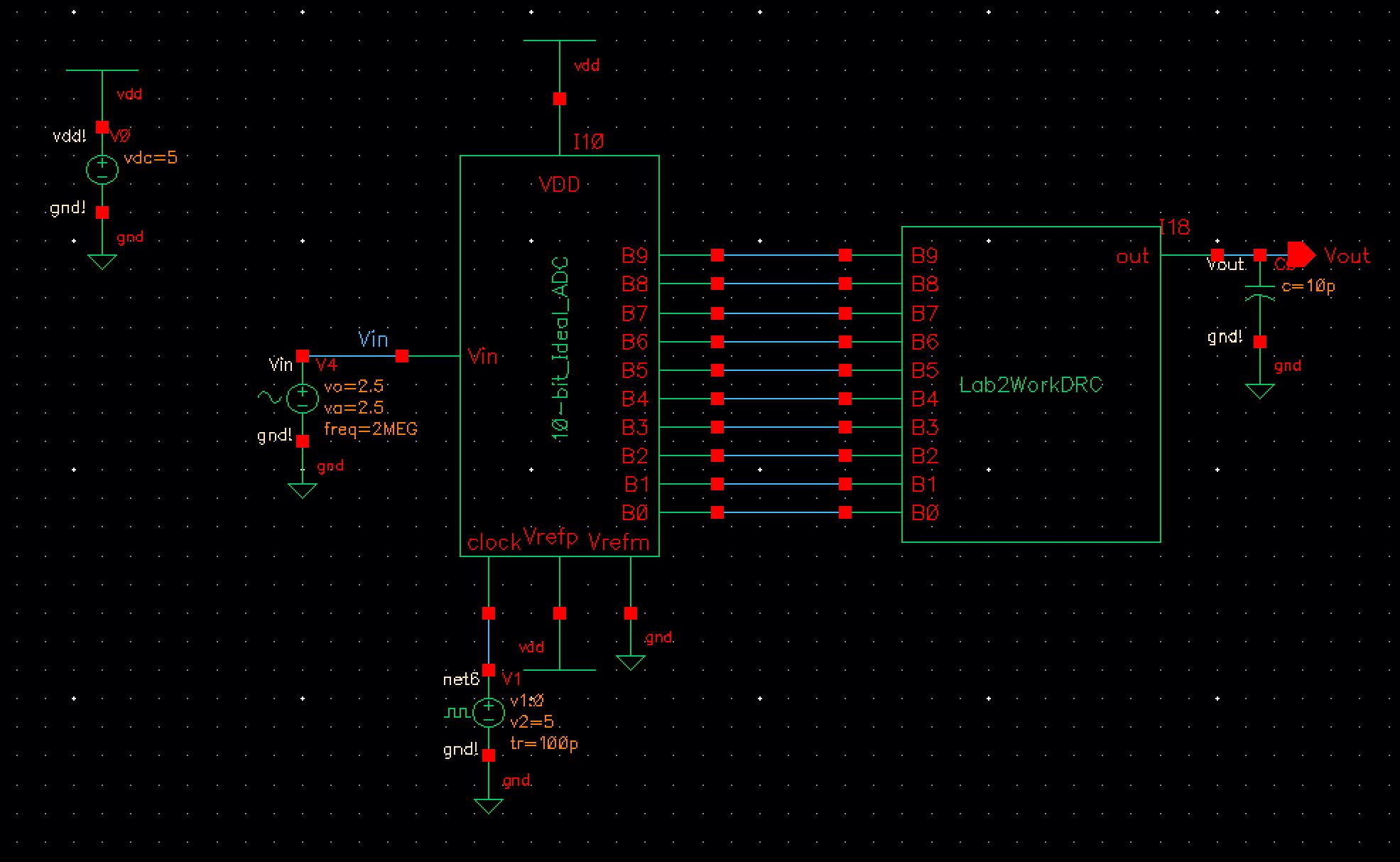Click the B6 input label on Lab2WorkDRC
The image size is (1400, 862).
[925, 342]
